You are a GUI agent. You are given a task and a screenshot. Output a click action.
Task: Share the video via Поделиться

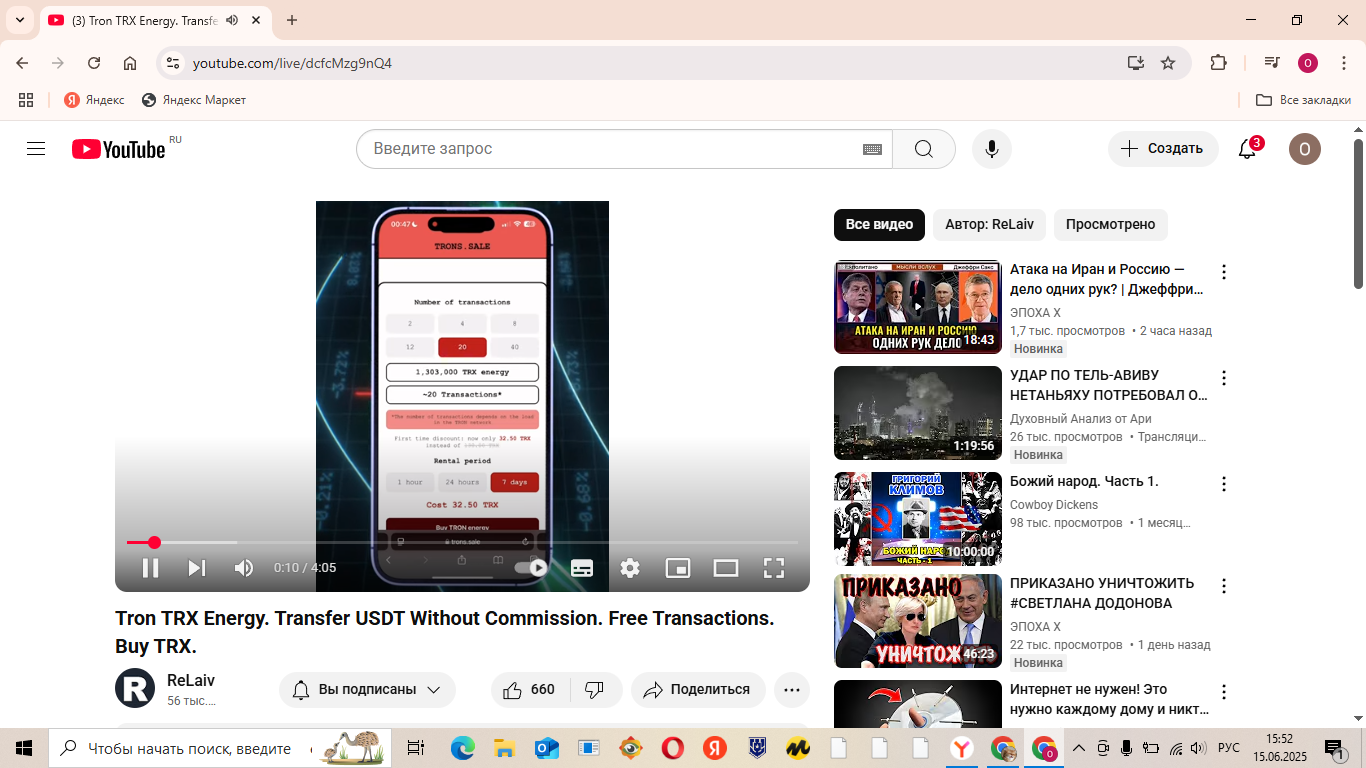[697, 690]
